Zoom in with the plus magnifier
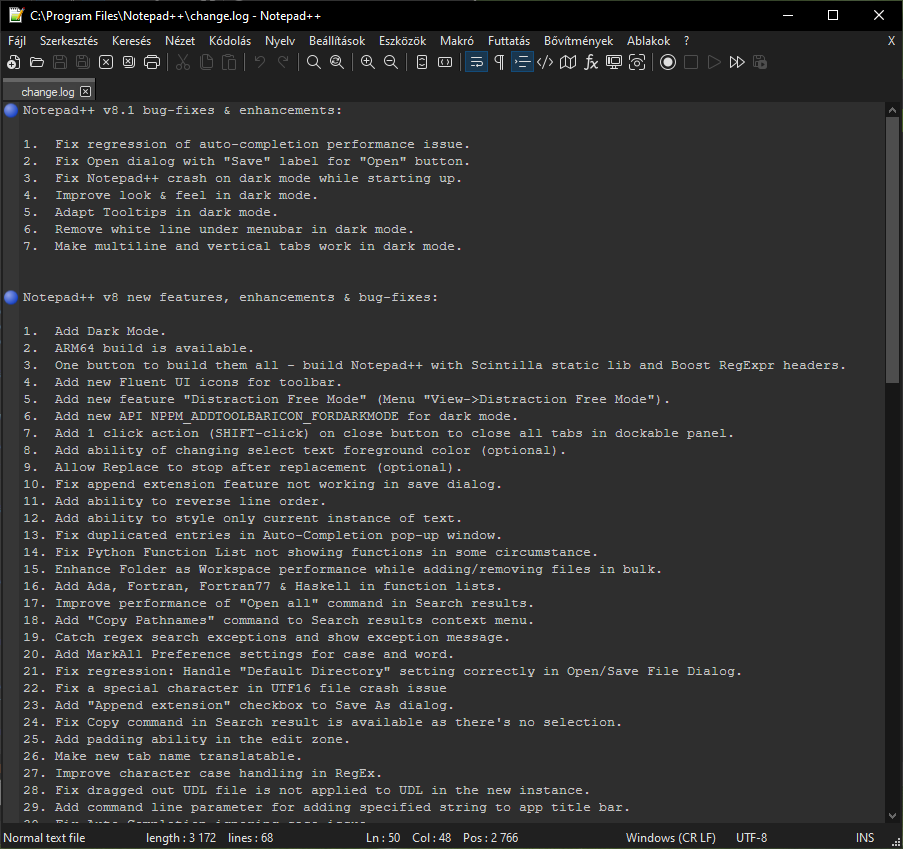The image size is (903, 849). point(367,62)
